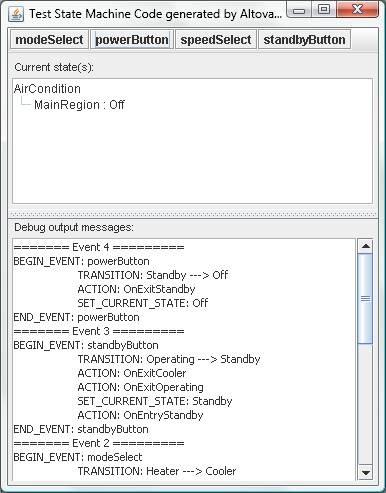Close the window with the red X

(x=357, y=10)
